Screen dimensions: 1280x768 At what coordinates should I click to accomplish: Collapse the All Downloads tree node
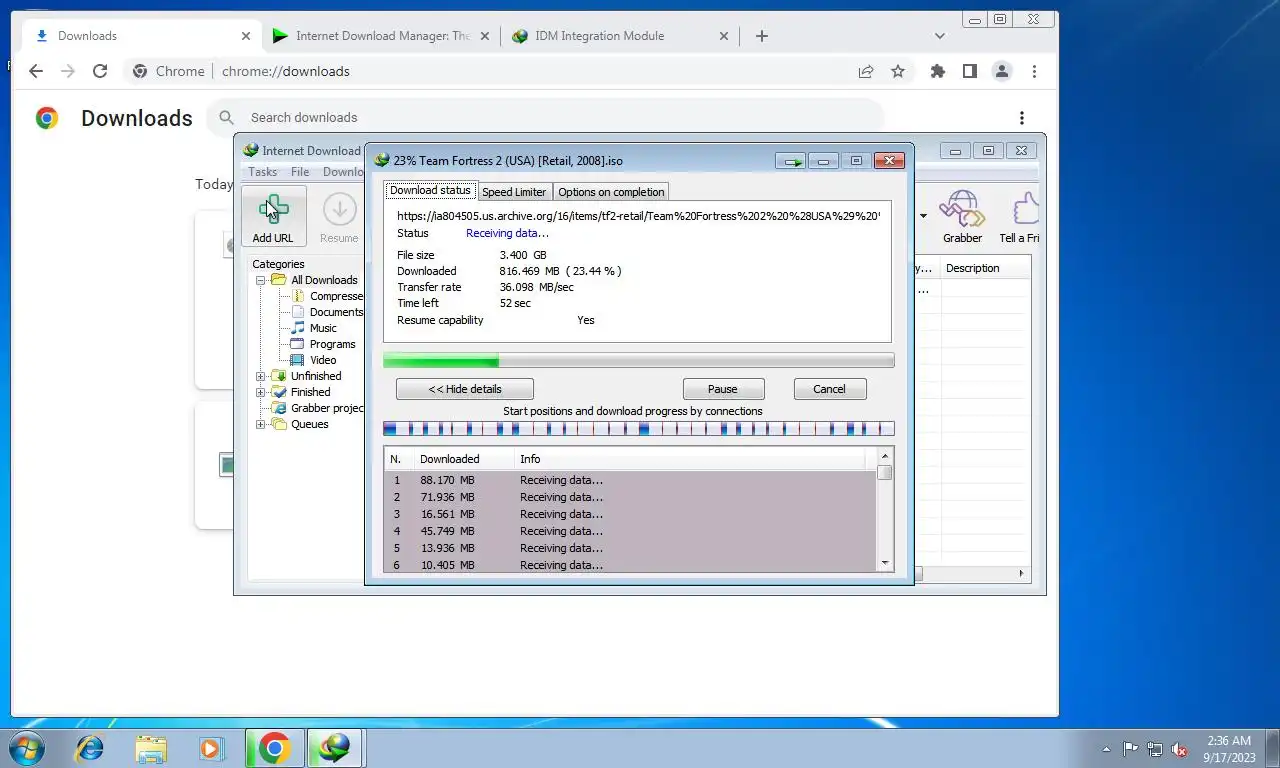point(261,280)
